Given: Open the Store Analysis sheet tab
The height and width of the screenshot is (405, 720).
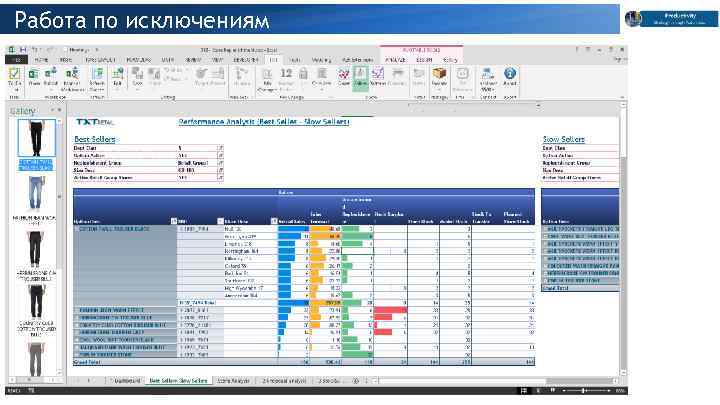Looking at the screenshot, I should coord(233,381).
